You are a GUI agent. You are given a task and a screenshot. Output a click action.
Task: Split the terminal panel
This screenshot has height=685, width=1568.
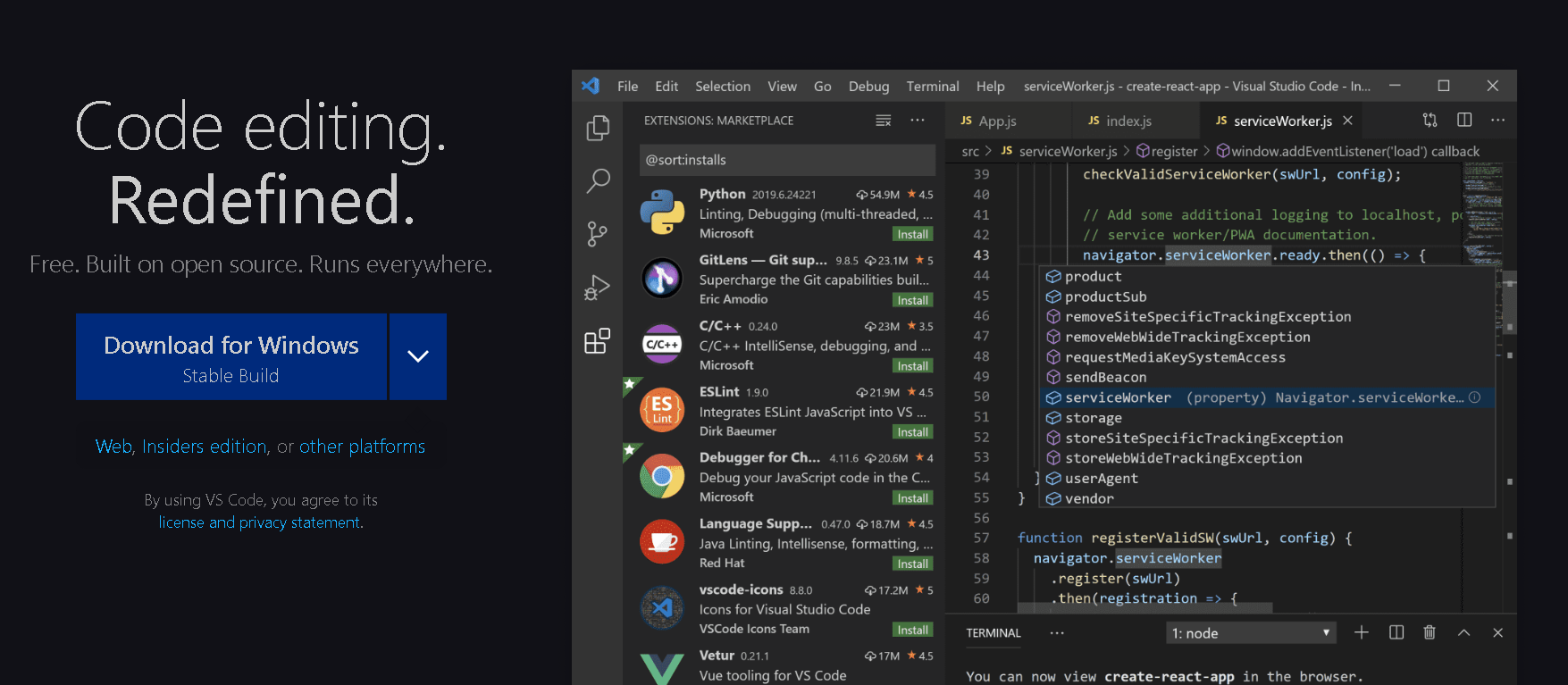coord(1396,632)
